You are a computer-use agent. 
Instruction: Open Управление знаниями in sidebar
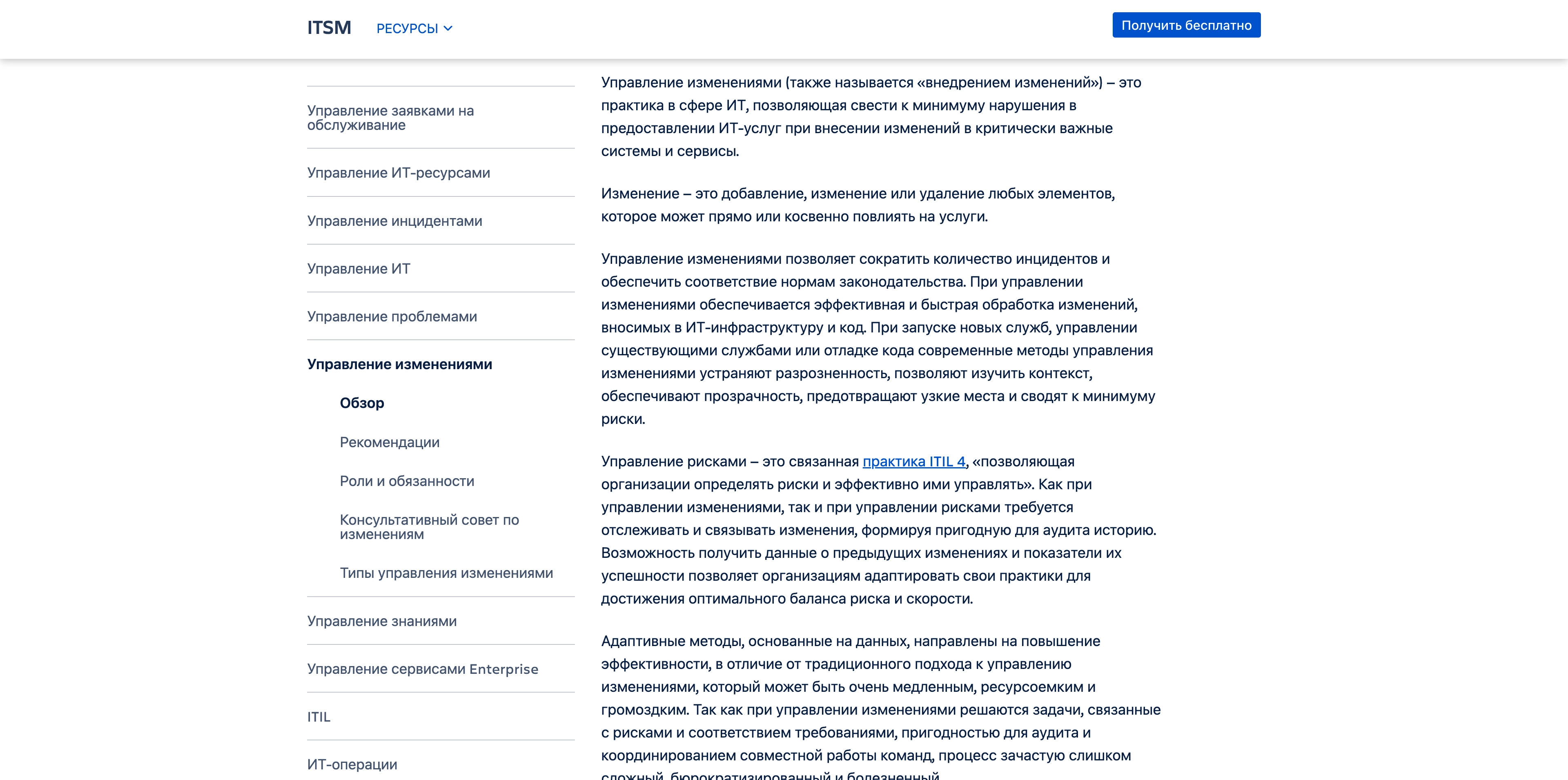tap(382, 621)
